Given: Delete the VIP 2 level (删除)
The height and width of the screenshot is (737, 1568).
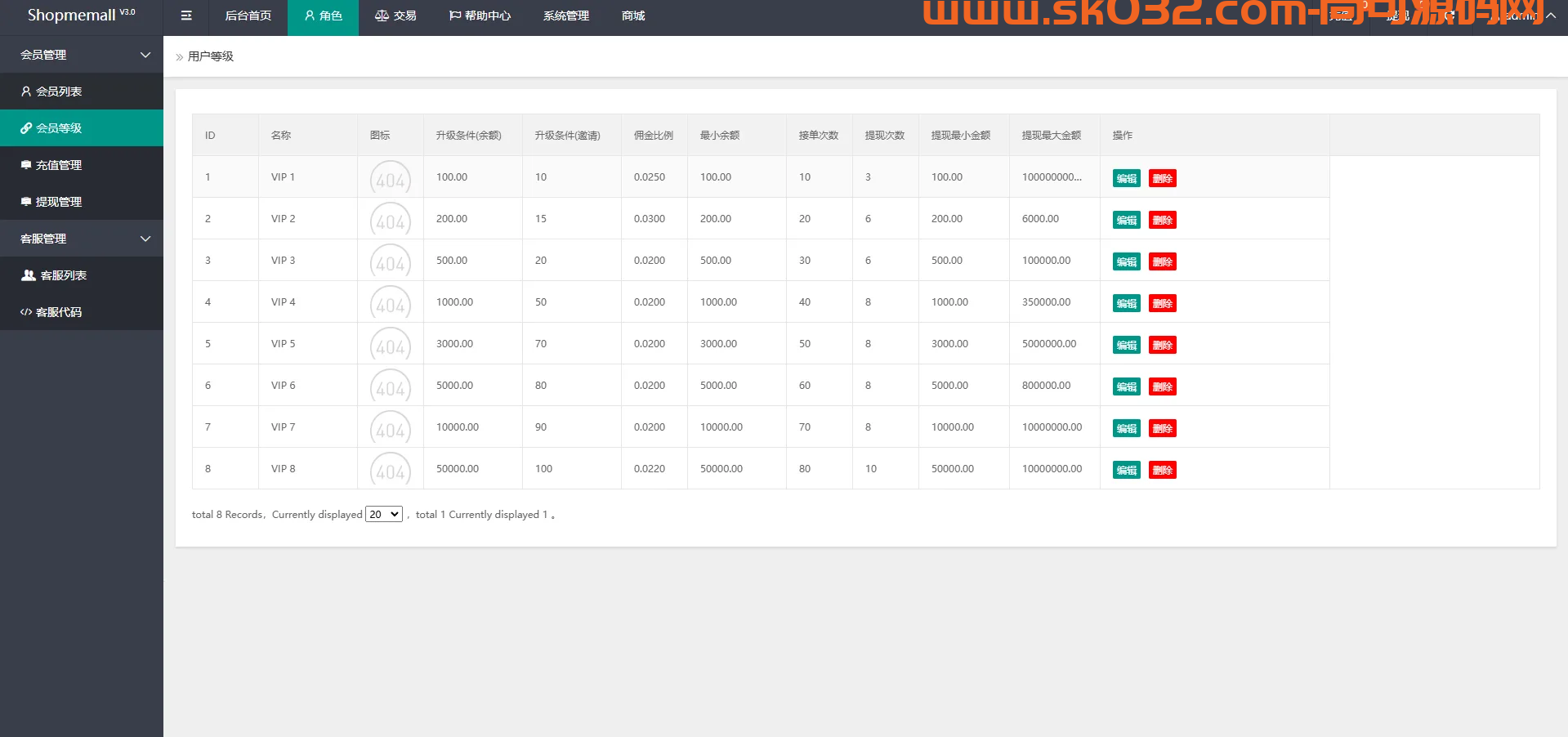Looking at the screenshot, I should [1163, 220].
